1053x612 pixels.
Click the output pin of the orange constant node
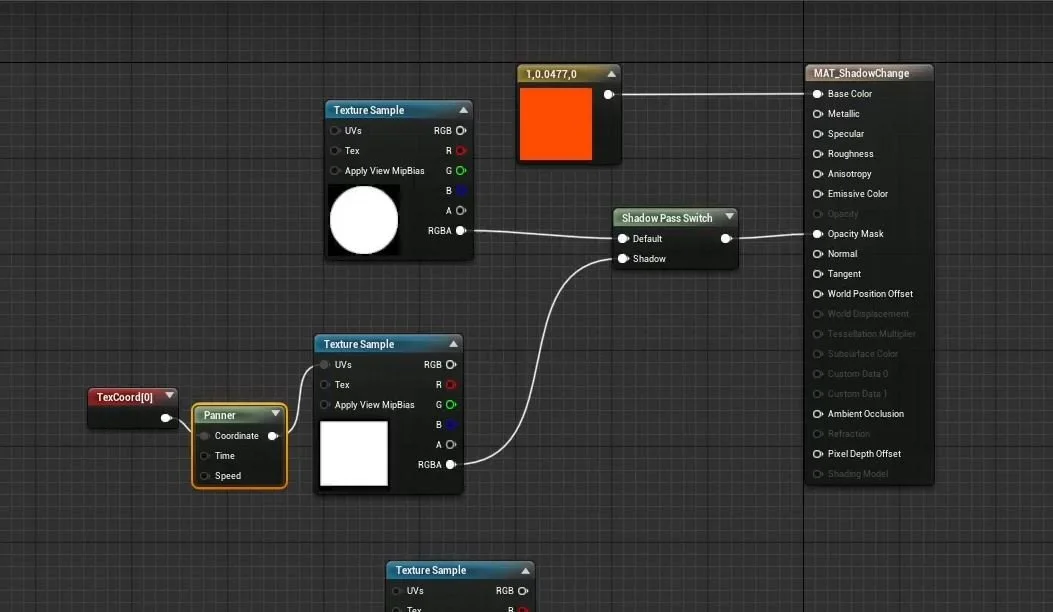click(x=608, y=94)
